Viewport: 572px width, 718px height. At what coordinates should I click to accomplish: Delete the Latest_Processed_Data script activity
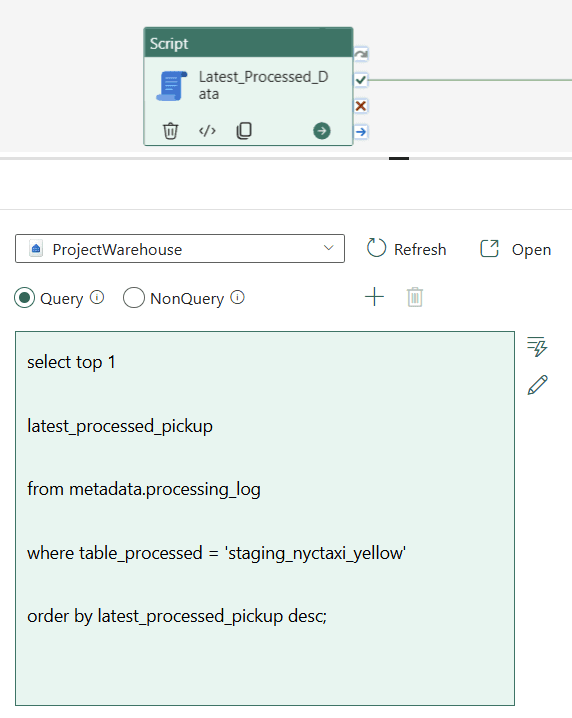coord(170,131)
